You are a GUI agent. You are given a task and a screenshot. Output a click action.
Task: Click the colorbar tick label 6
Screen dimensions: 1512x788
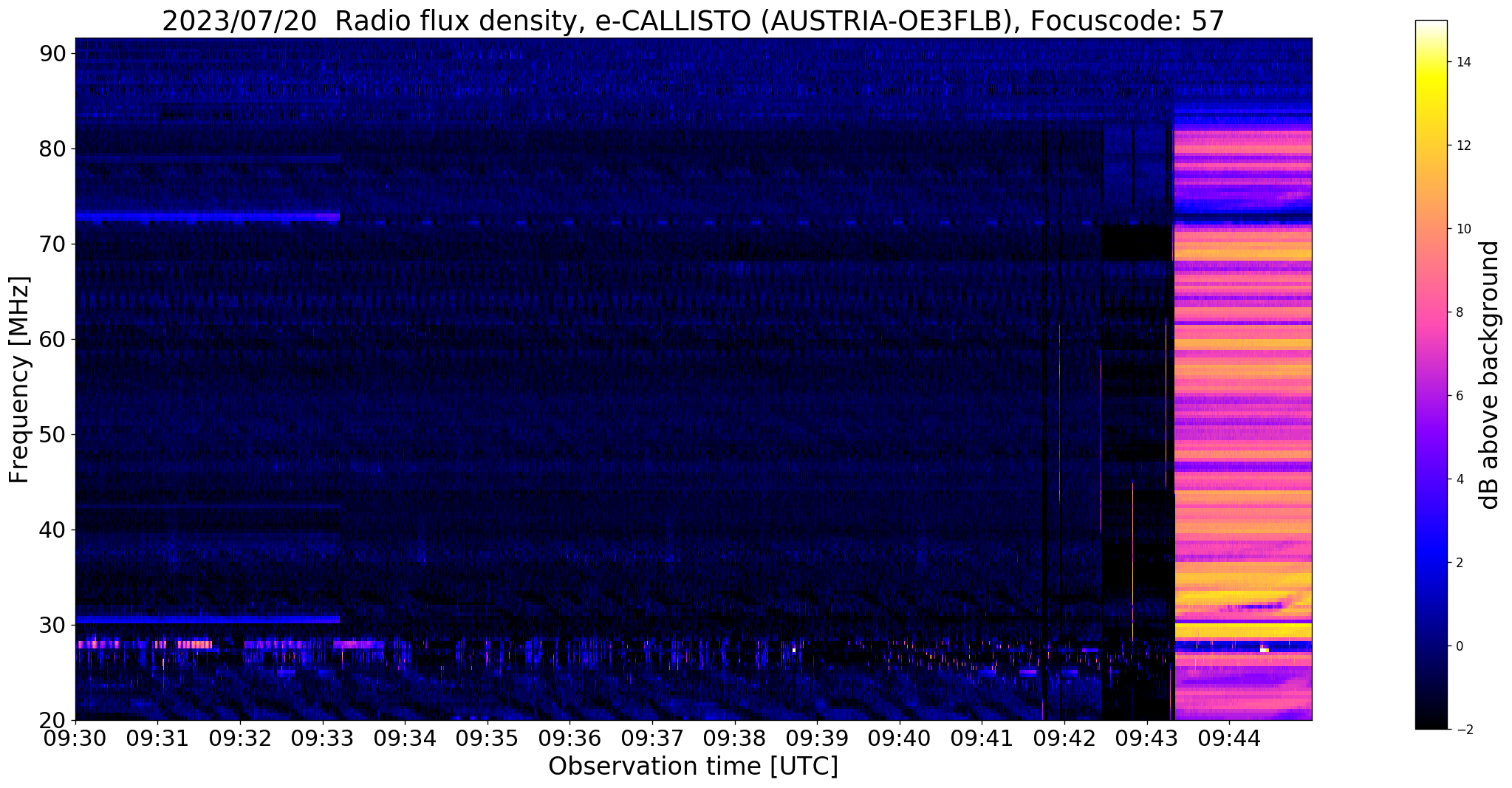click(x=1459, y=396)
